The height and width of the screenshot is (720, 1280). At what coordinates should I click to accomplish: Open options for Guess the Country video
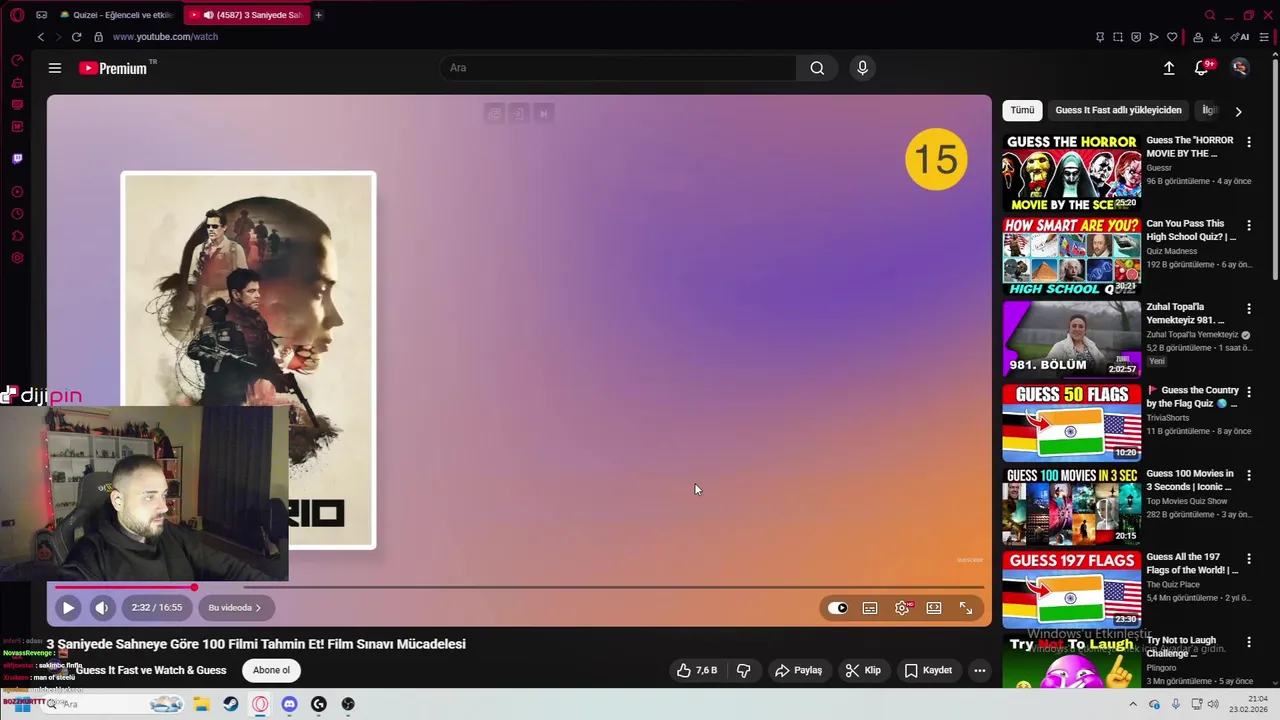tap(1248, 392)
